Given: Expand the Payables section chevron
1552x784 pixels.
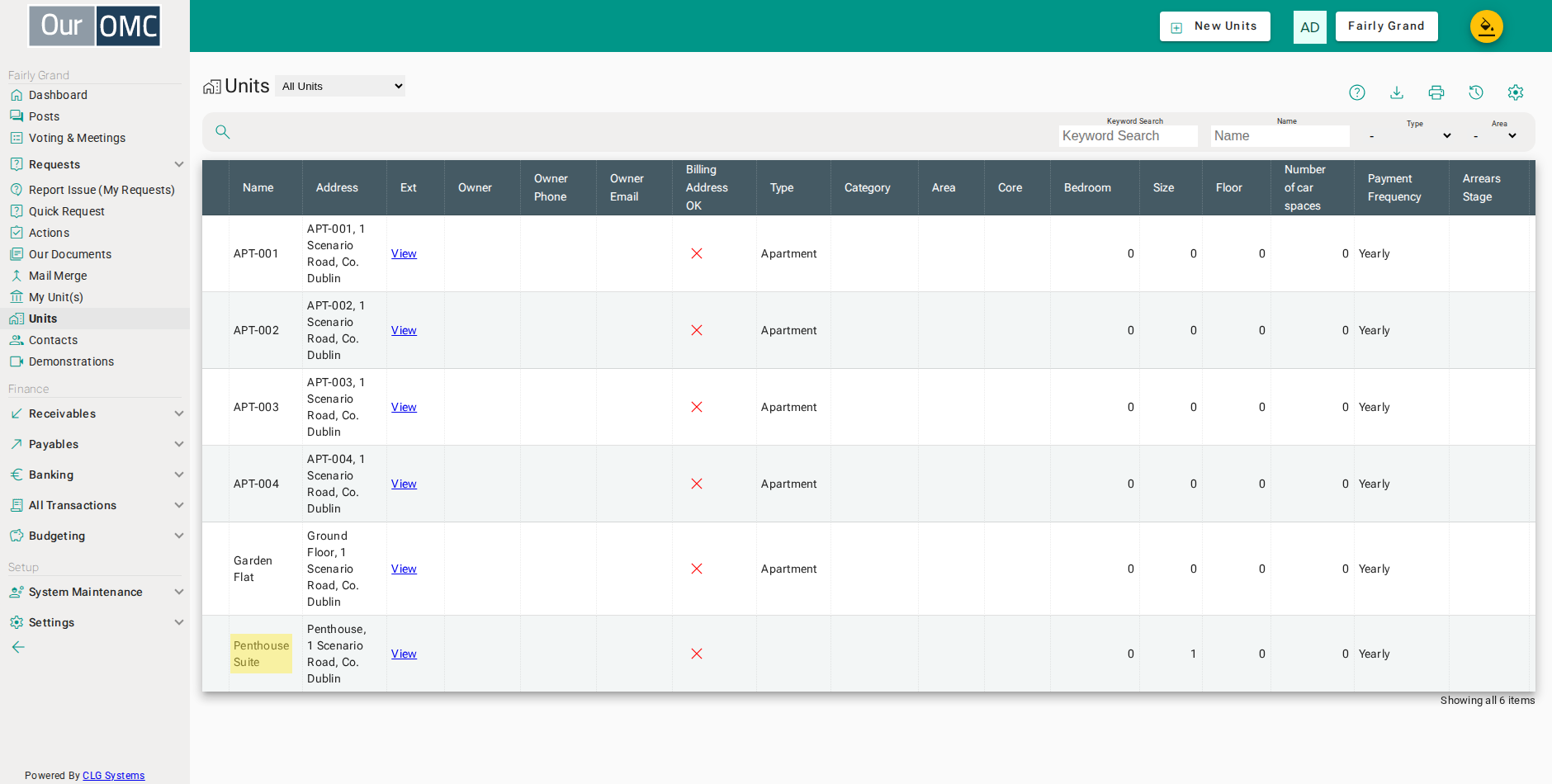Looking at the screenshot, I should click(179, 444).
